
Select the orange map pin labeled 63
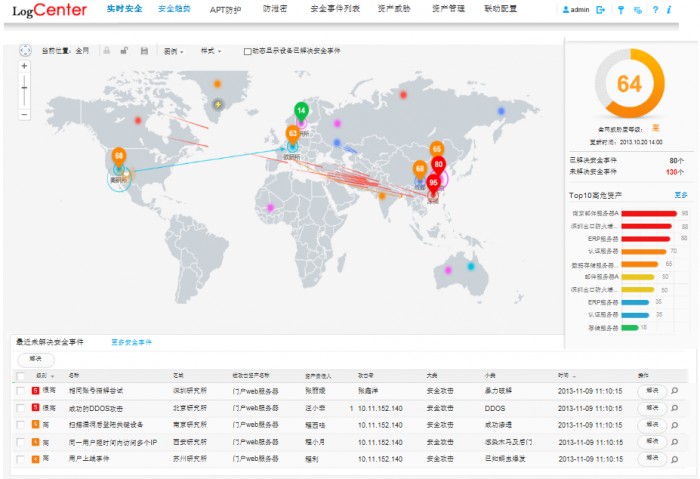(293, 135)
